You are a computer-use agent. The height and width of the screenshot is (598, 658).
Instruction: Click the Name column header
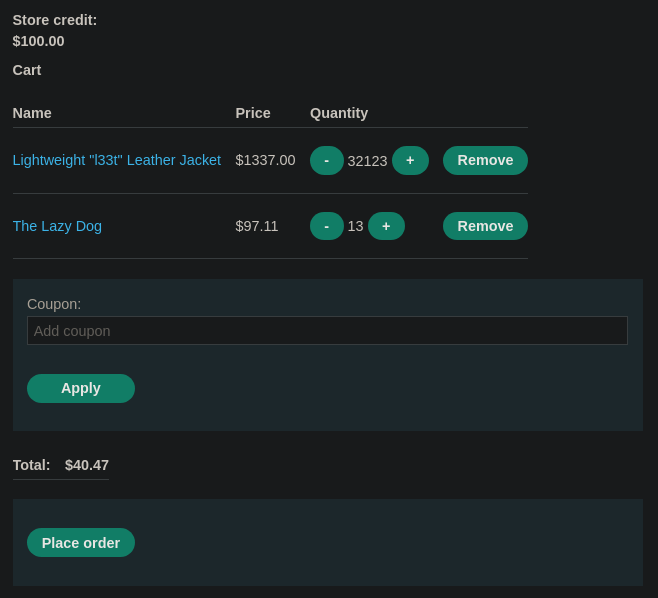[x=32, y=113]
